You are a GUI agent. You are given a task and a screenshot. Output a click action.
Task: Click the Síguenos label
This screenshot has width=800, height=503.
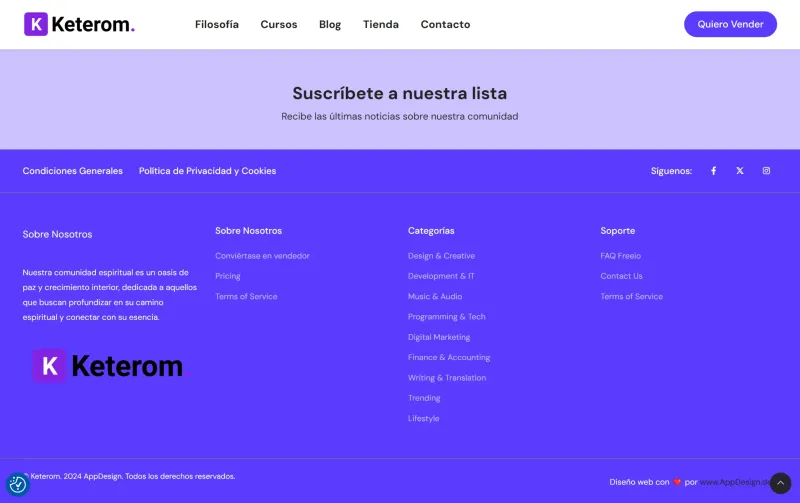[671, 171]
